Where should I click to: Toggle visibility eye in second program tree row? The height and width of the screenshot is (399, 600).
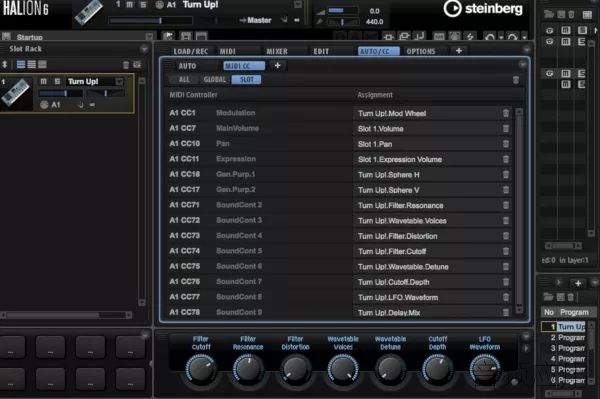click(549, 41)
